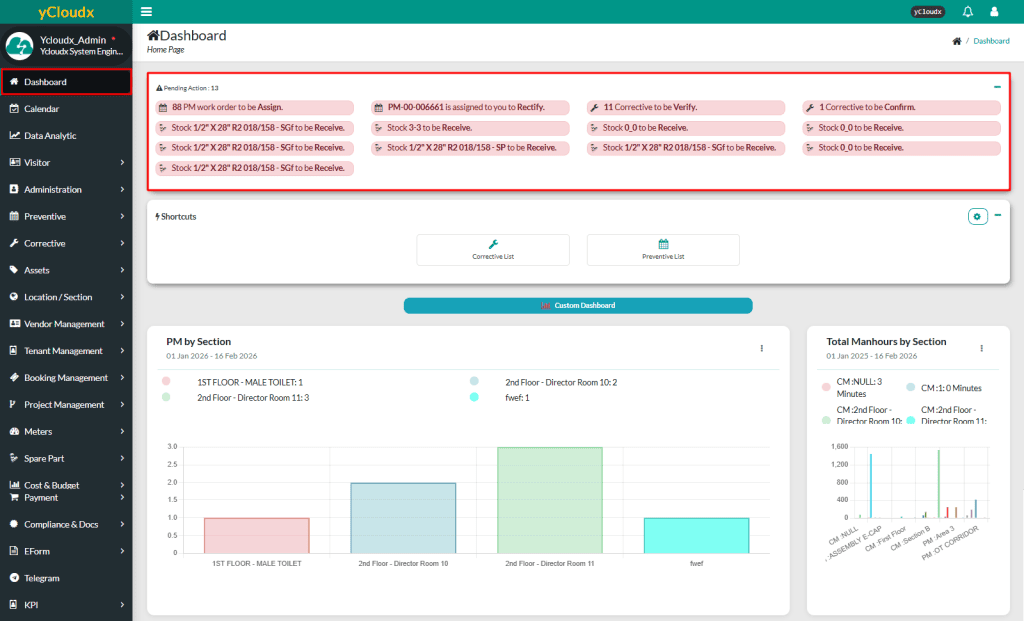Click the Ycloudx_Admin avatar picture
The width and height of the screenshot is (1024, 621).
(20, 46)
